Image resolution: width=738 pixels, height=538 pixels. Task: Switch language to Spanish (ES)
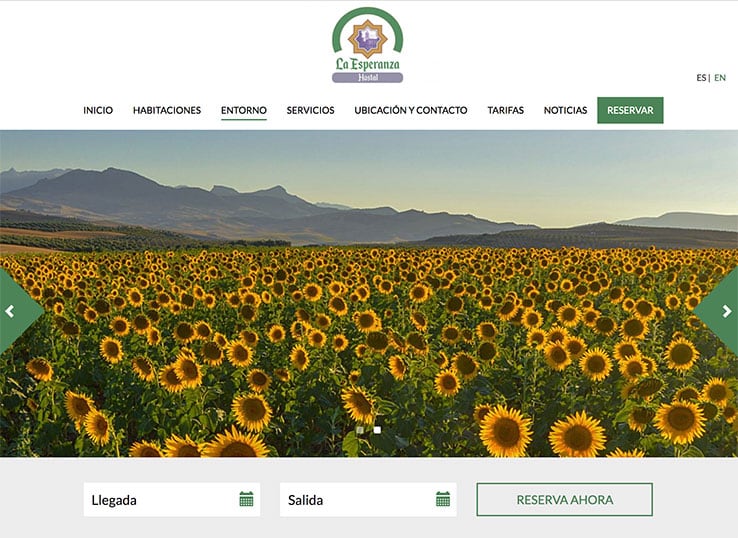[x=701, y=78]
